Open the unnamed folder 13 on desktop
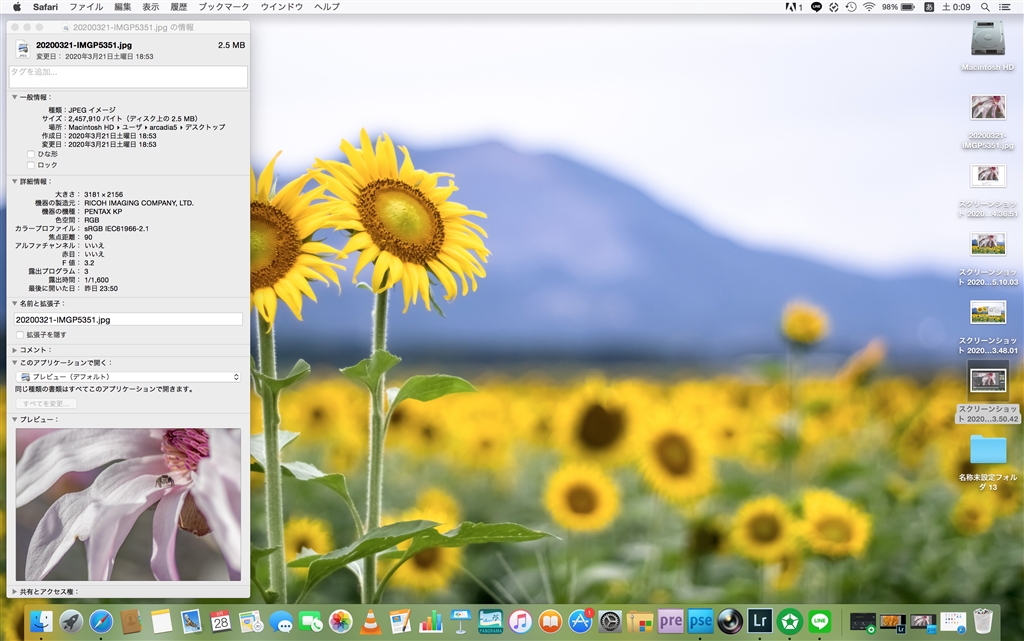This screenshot has width=1024, height=641. (x=987, y=449)
